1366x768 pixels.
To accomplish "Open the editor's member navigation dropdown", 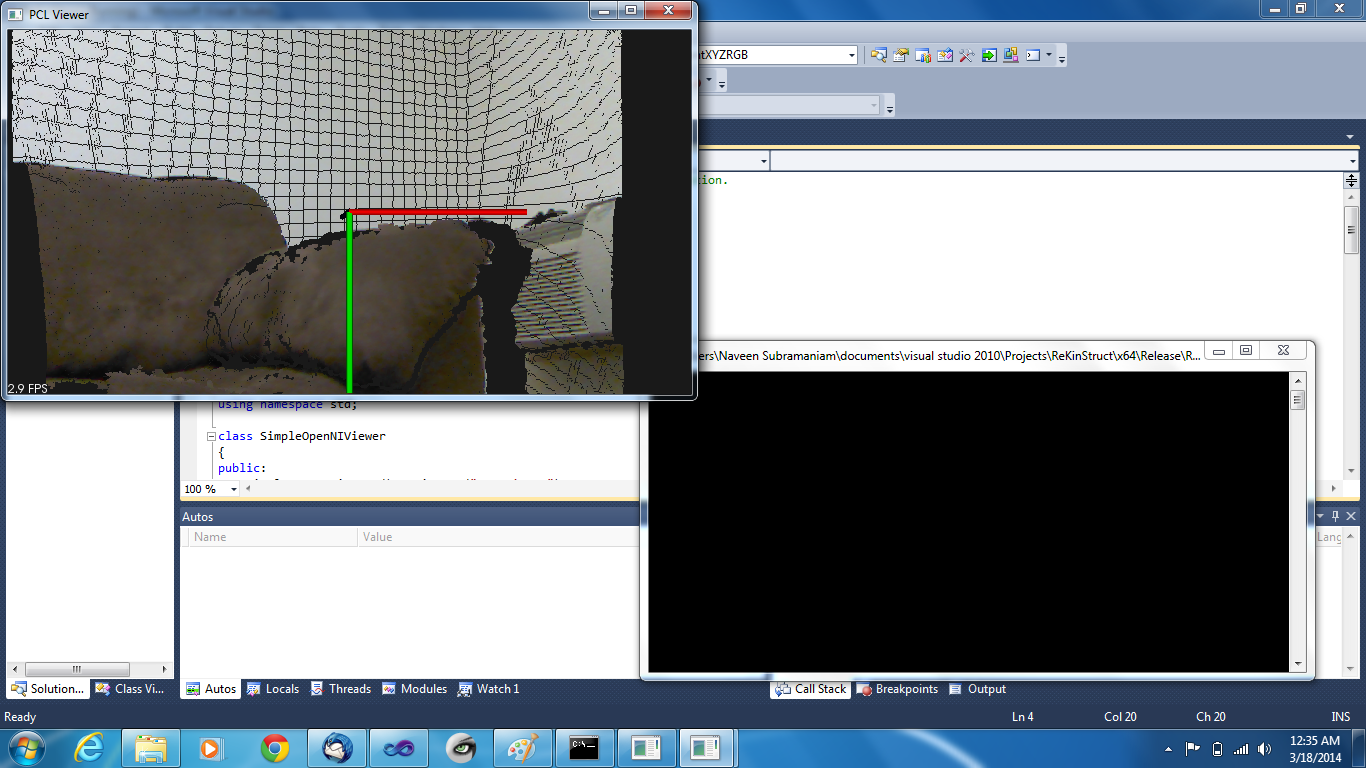I will (x=1352, y=161).
